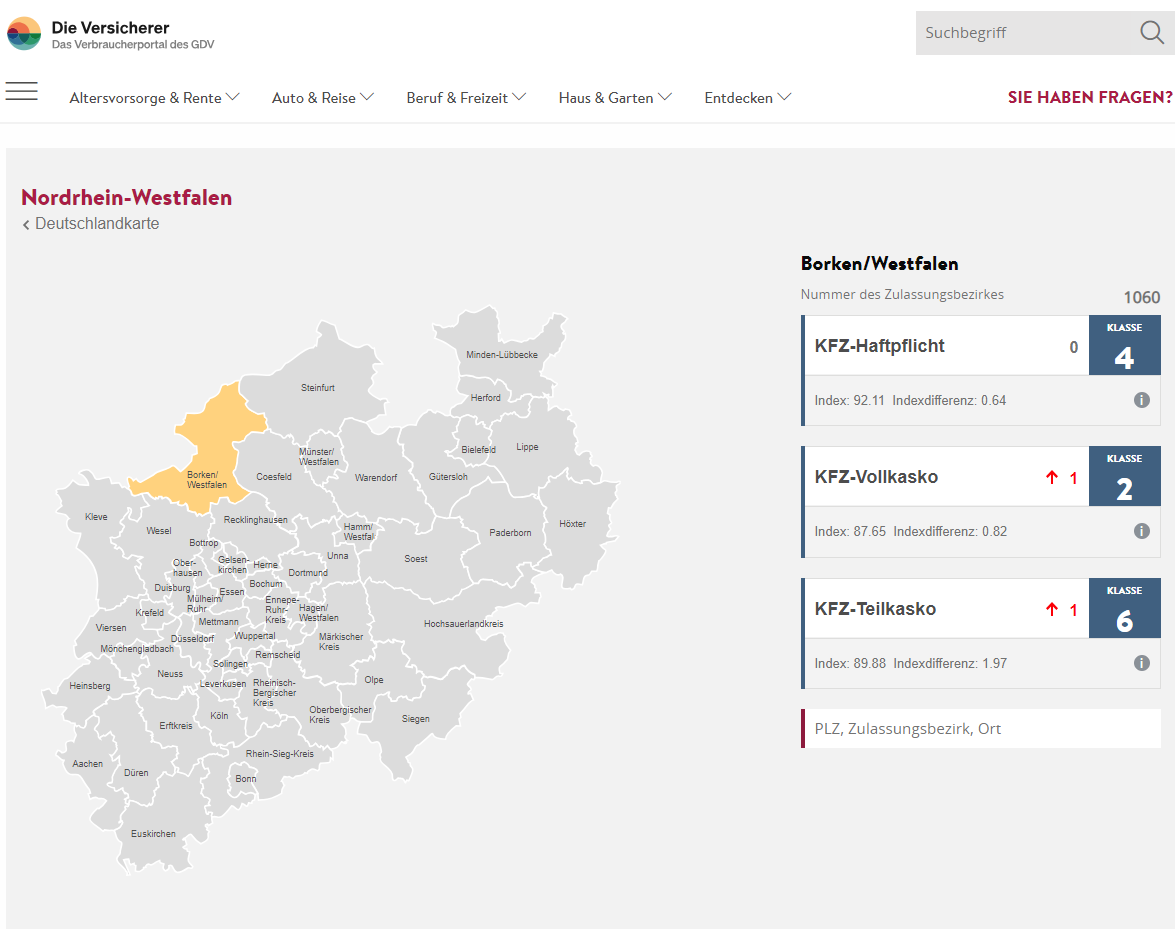
Task: Click the KFZ-Haftpflicht Klasse 4 badge
Action: click(x=1124, y=346)
